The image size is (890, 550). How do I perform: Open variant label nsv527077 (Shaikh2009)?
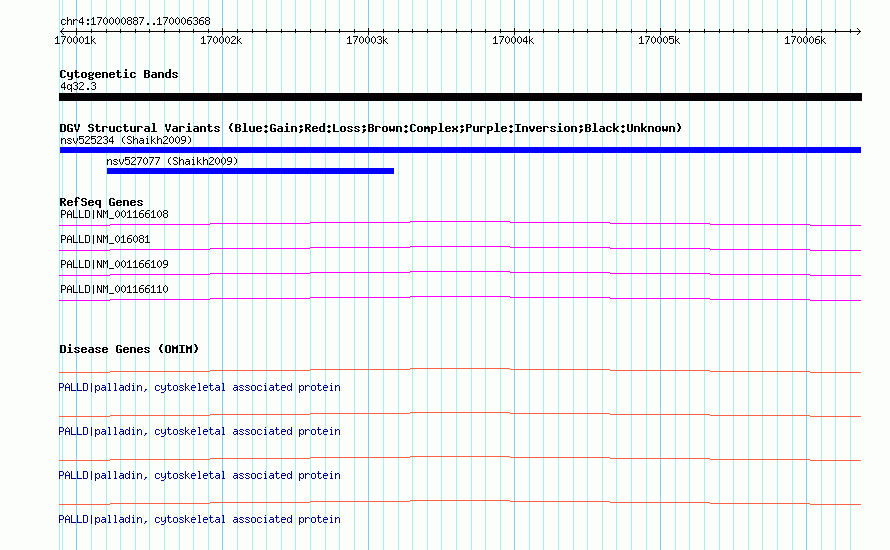[172, 161]
